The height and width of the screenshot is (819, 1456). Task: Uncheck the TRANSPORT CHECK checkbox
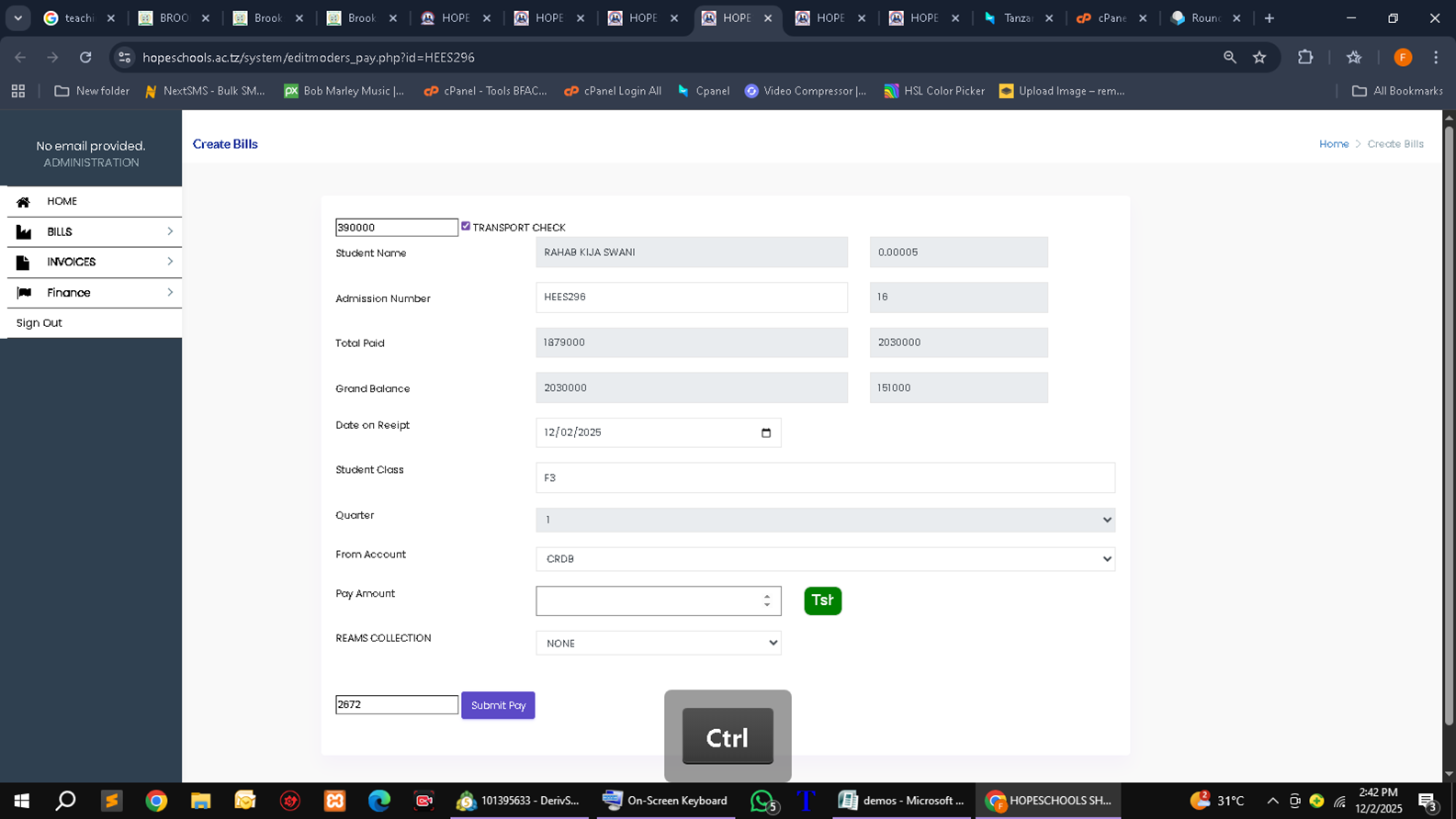(x=466, y=226)
